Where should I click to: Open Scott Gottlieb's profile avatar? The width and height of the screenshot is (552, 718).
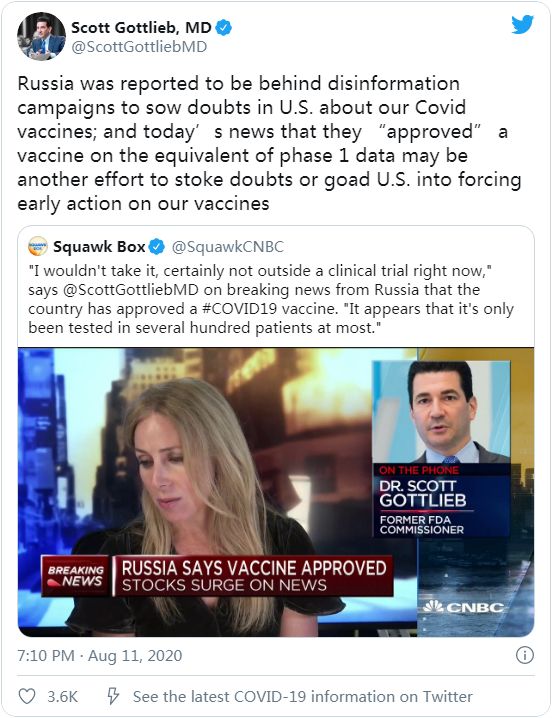tap(41, 36)
